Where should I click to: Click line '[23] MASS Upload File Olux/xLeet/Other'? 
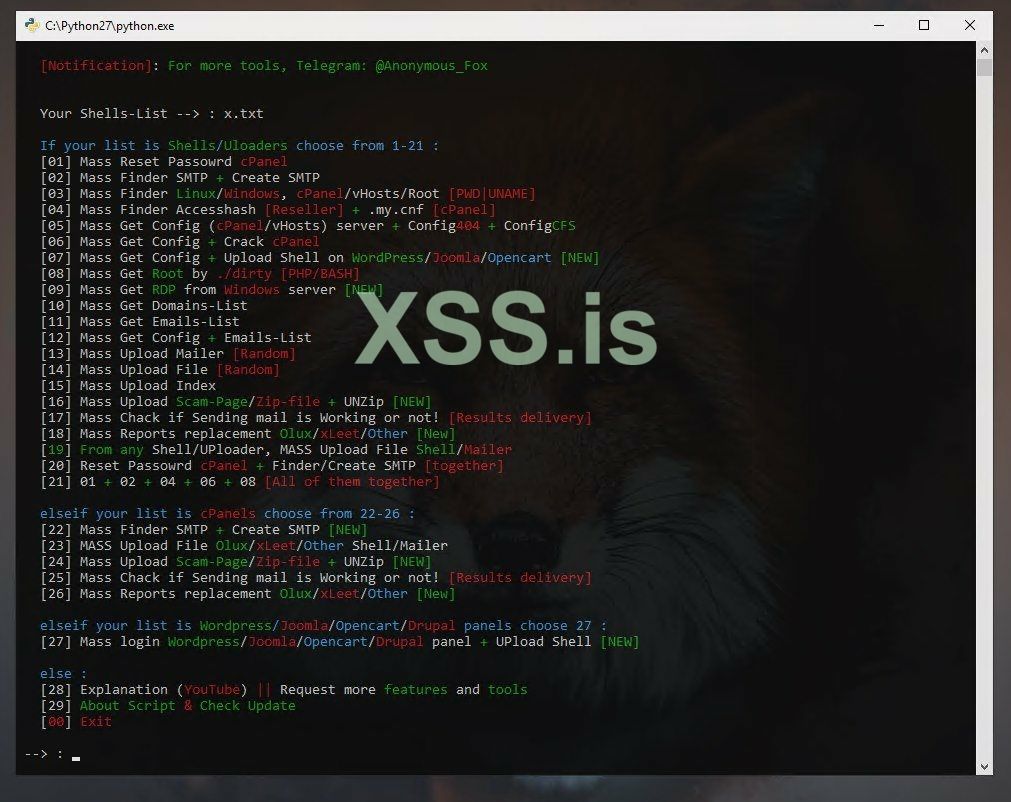(x=244, y=545)
